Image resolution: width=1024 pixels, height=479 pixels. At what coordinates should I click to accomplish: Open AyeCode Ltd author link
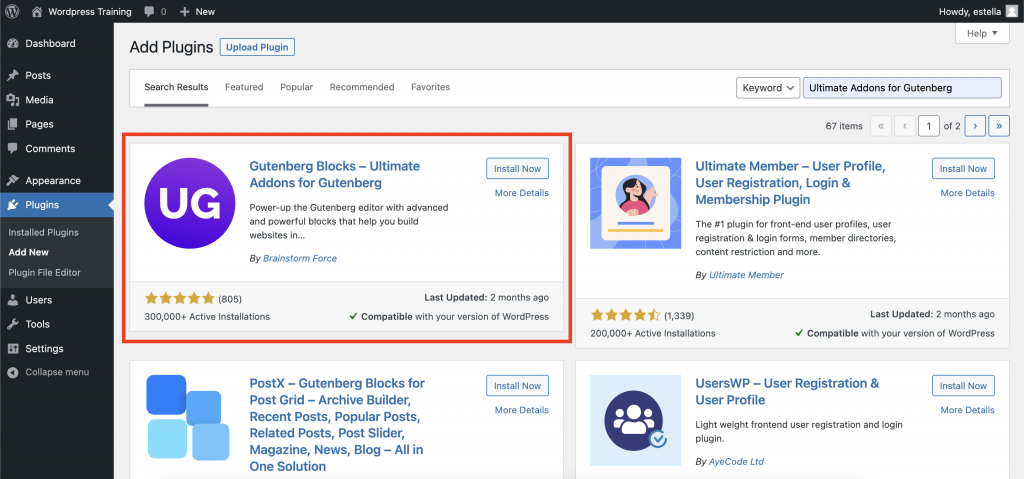pyautogui.click(x=737, y=461)
